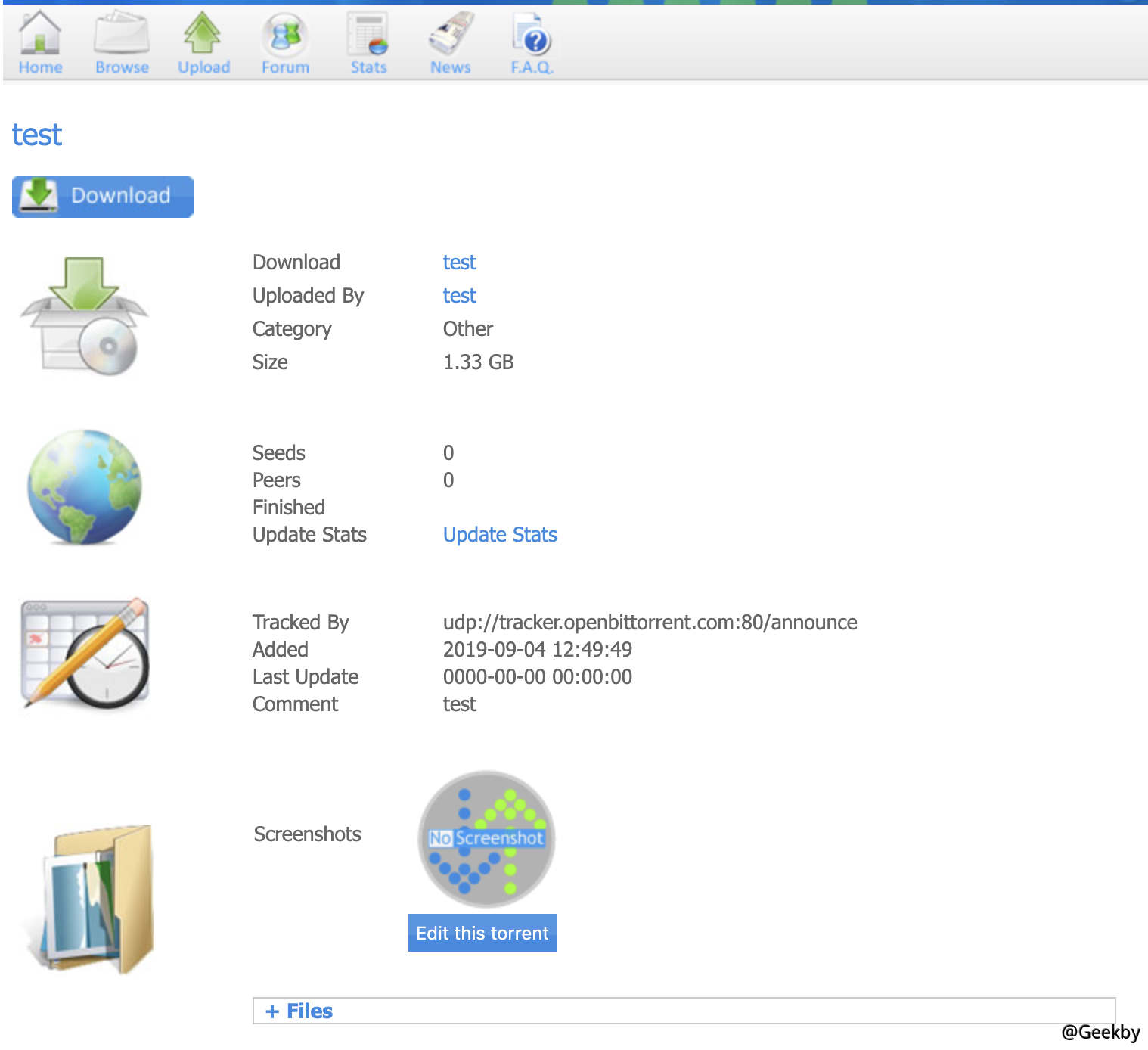Image resolution: width=1148 pixels, height=1050 pixels.
Task: Click the Edit this torrent button
Action: (x=482, y=934)
